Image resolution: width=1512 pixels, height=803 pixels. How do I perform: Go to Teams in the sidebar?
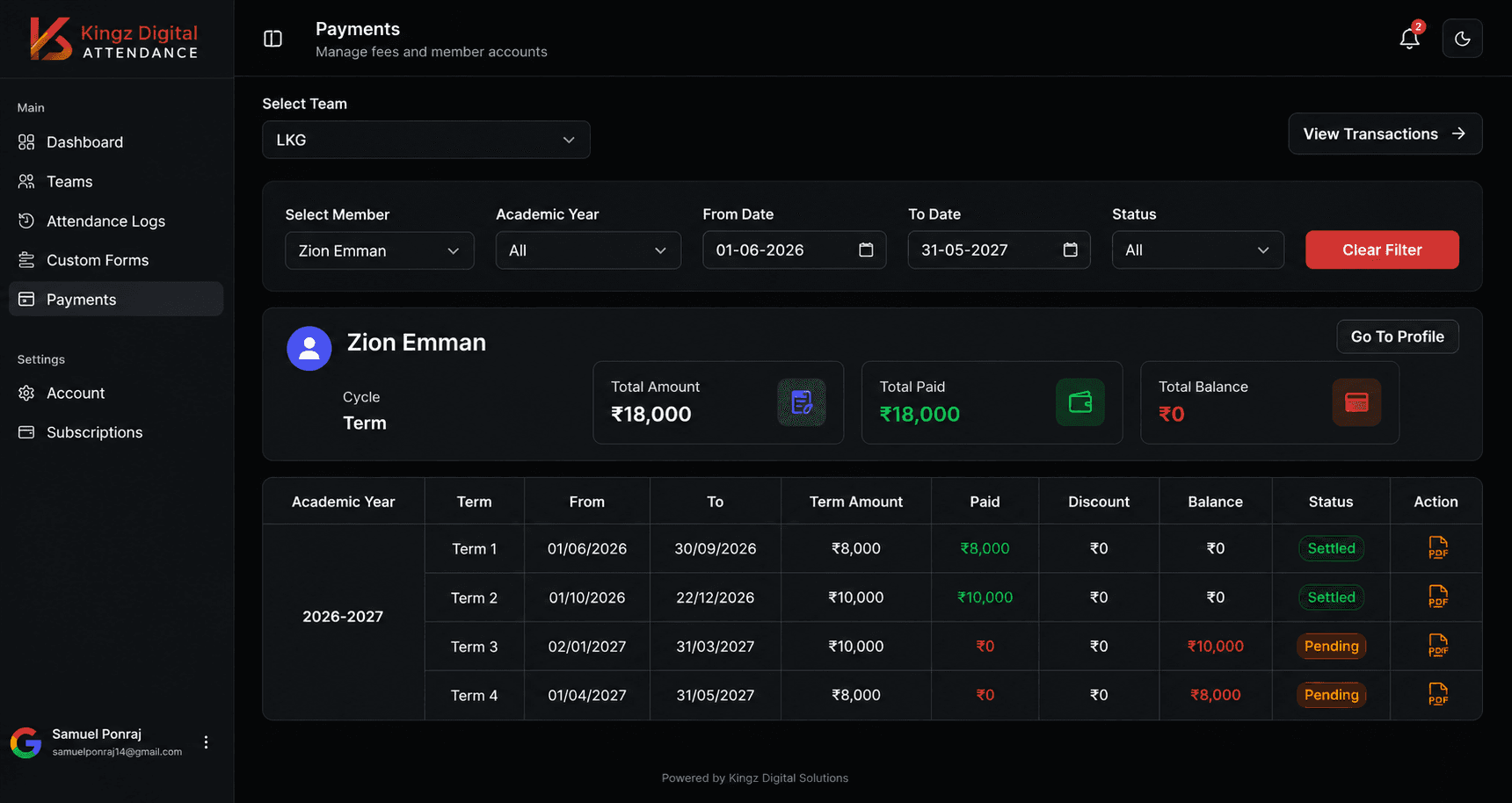pos(116,182)
